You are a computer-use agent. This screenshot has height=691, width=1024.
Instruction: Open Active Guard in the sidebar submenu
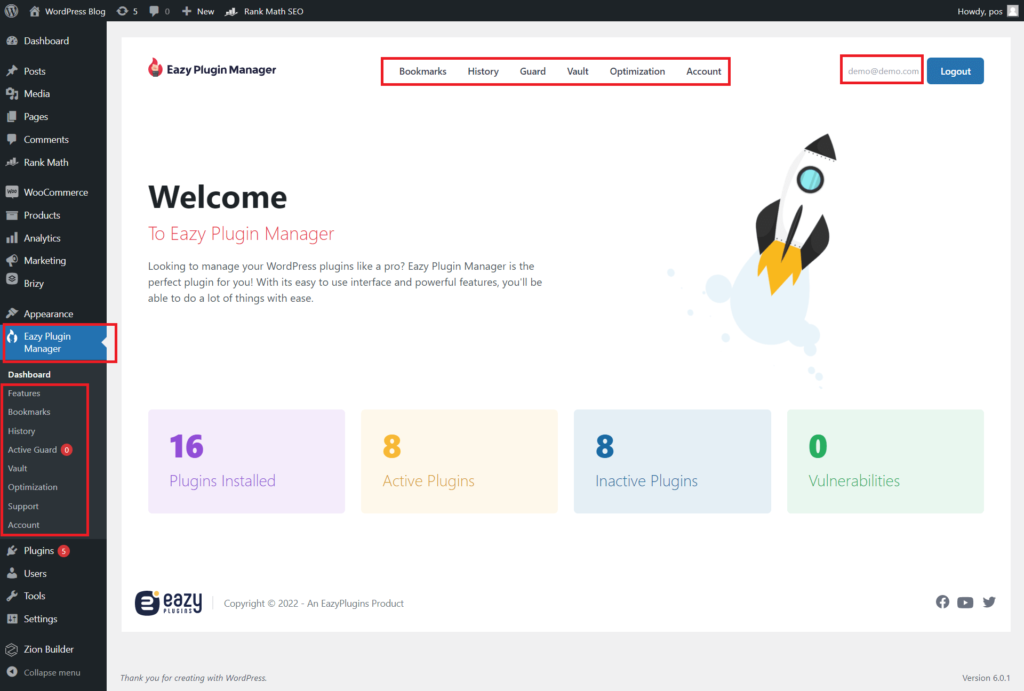pyautogui.click(x=39, y=450)
